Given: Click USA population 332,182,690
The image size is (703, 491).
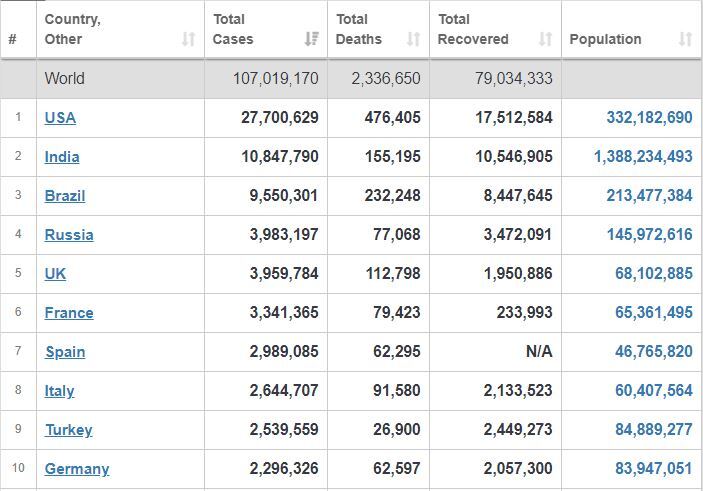Looking at the screenshot, I should 649,117.
